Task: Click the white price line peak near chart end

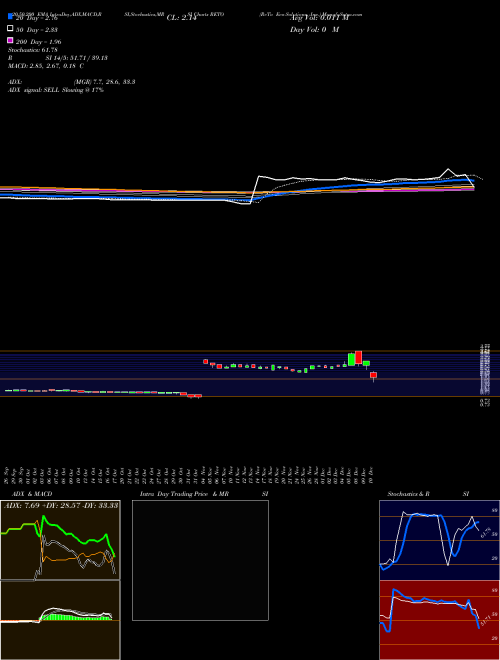Action: click(449, 170)
